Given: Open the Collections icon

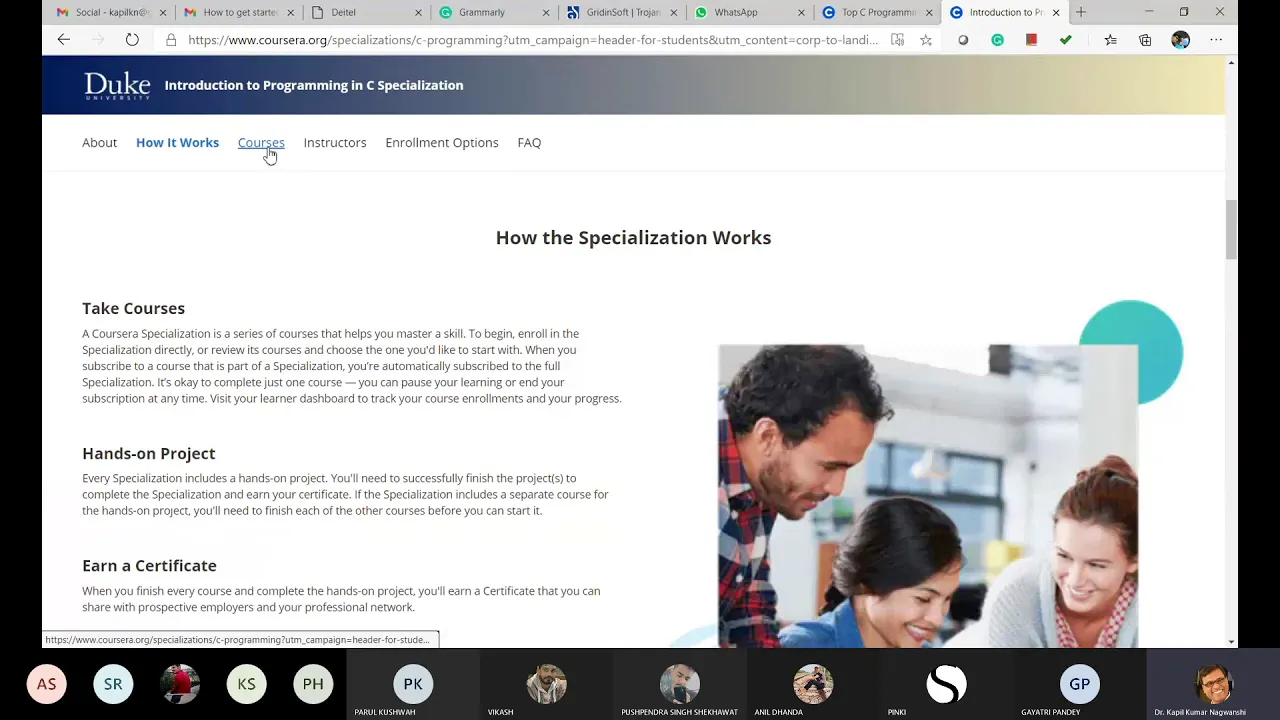Looking at the screenshot, I should click(1145, 40).
